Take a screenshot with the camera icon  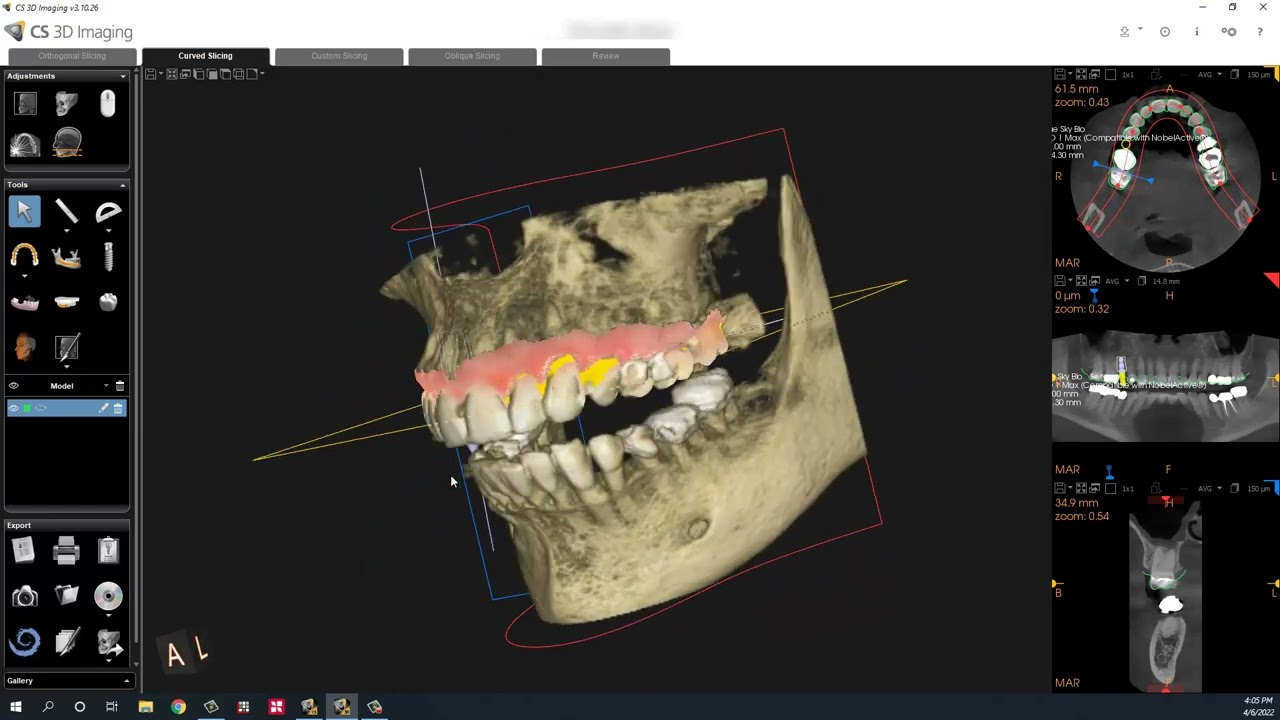[24, 596]
